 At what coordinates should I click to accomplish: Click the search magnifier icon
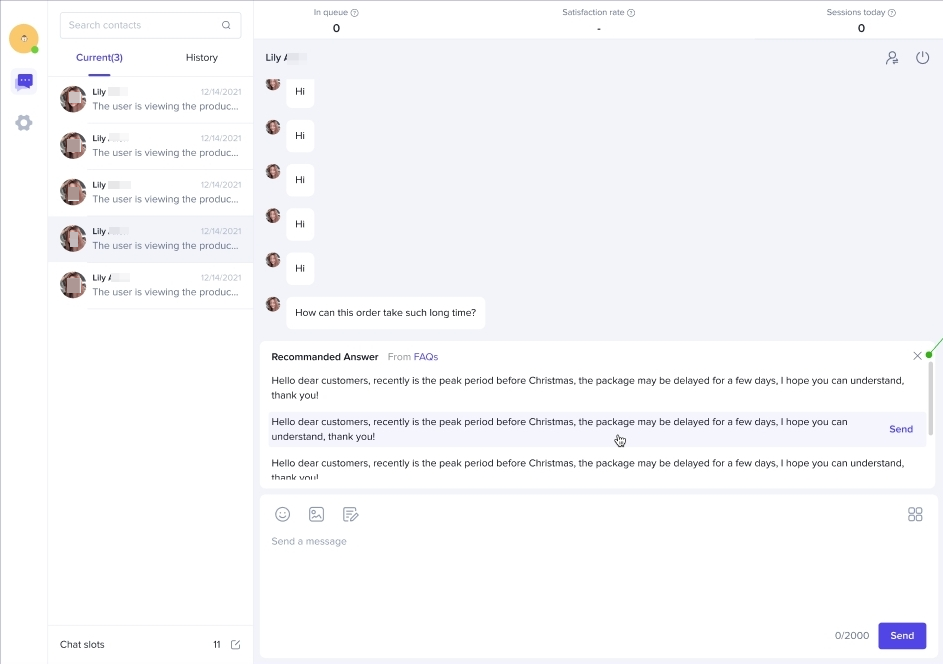click(227, 25)
